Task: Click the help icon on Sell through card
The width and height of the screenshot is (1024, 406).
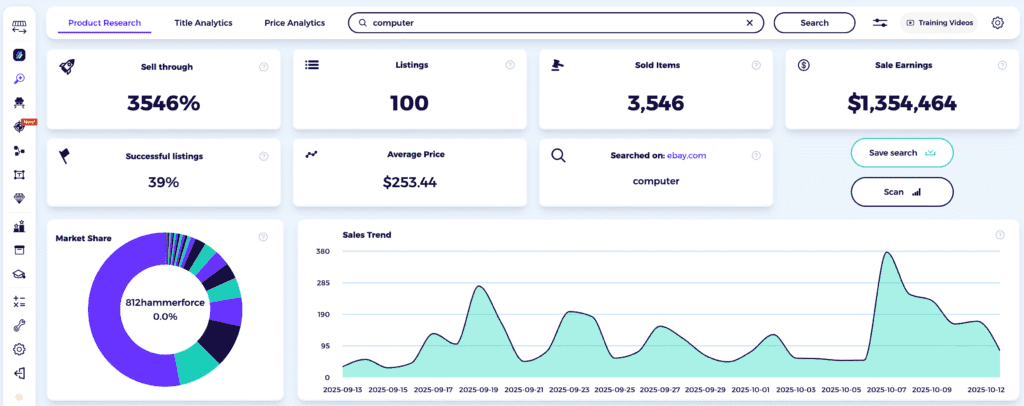Action: (264, 67)
